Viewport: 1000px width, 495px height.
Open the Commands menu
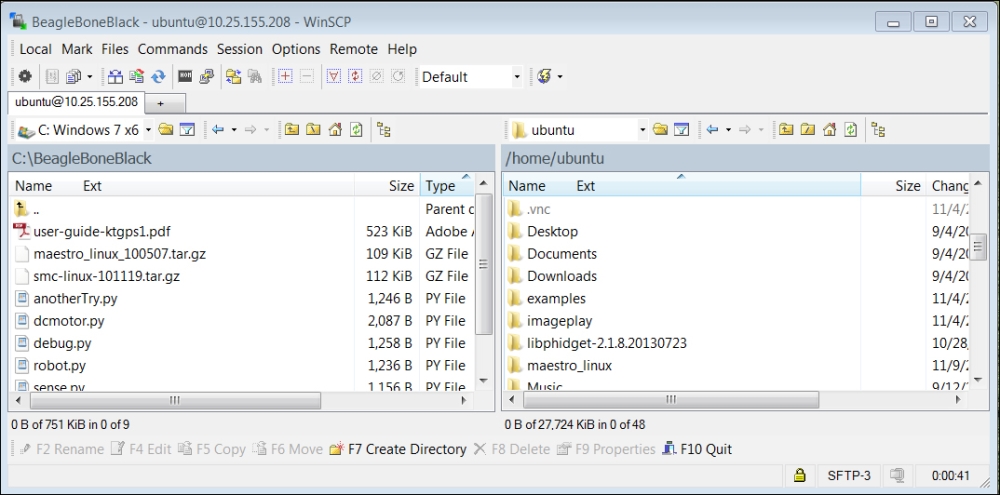(x=173, y=49)
